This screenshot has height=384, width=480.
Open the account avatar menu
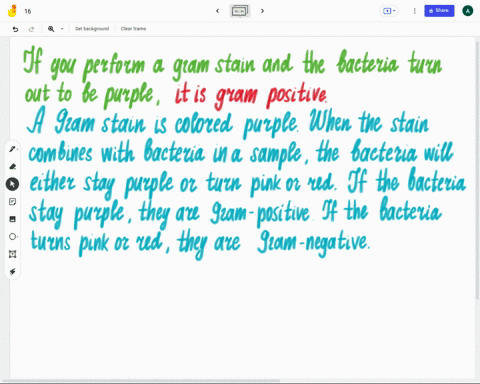click(468, 11)
